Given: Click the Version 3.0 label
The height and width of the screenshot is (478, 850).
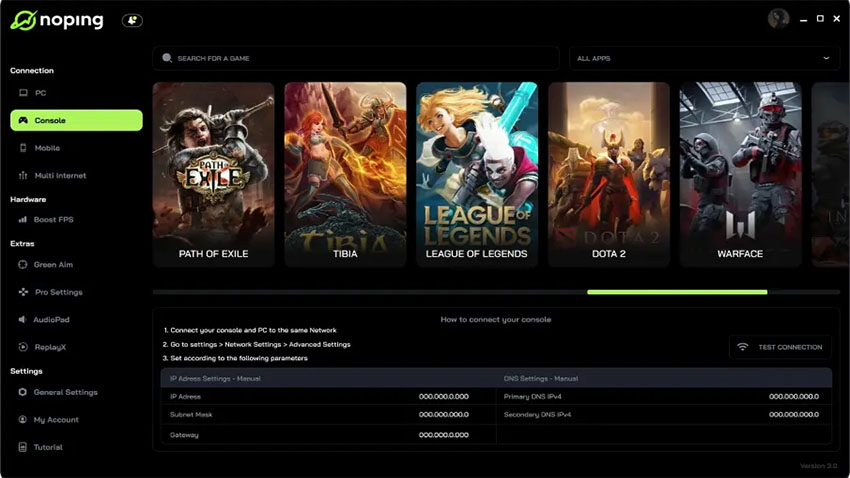Looking at the screenshot, I should (x=819, y=466).
